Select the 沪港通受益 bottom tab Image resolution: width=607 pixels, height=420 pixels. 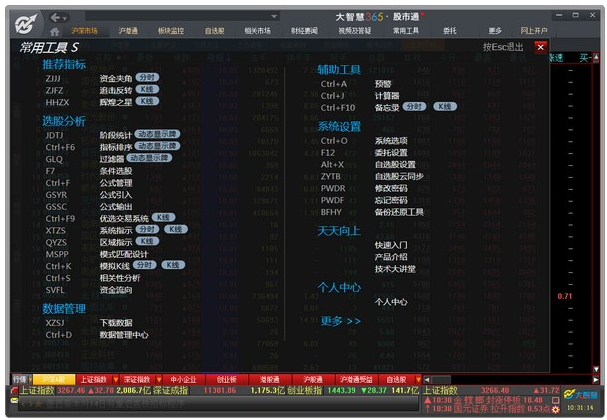click(356, 379)
